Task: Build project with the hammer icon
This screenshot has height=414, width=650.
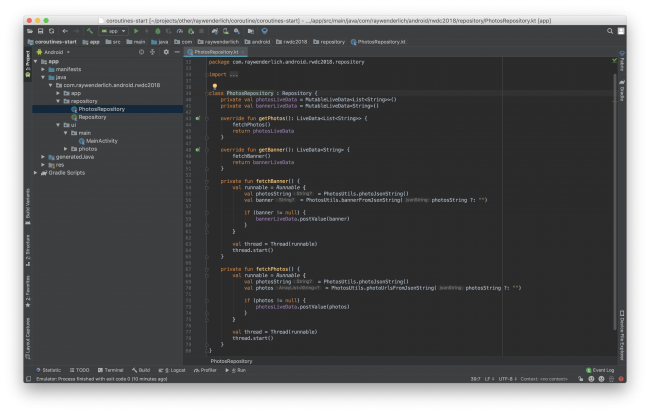Action: click(90, 31)
